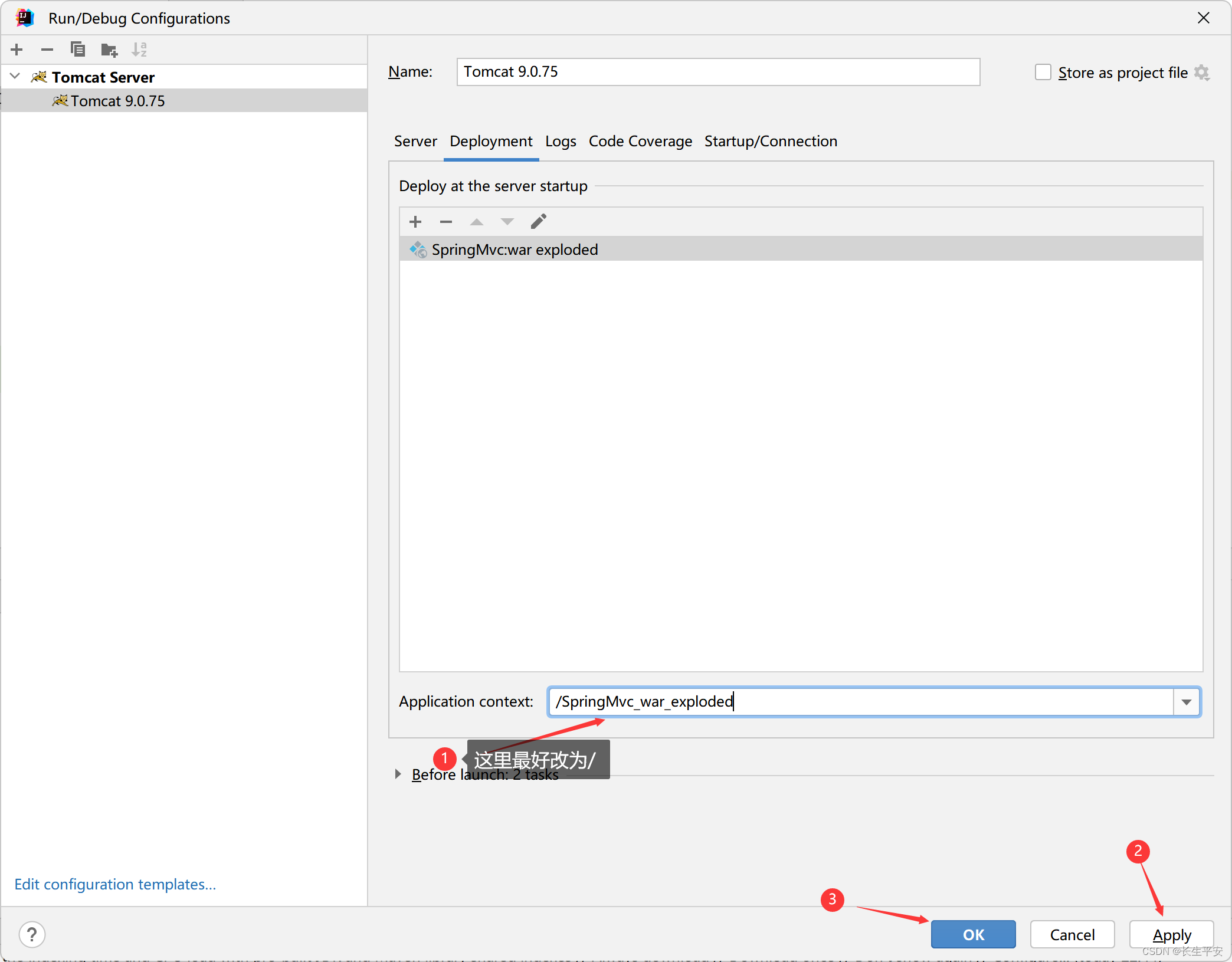Apply the configuration changes

pyautogui.click(x=1171, y=934)
